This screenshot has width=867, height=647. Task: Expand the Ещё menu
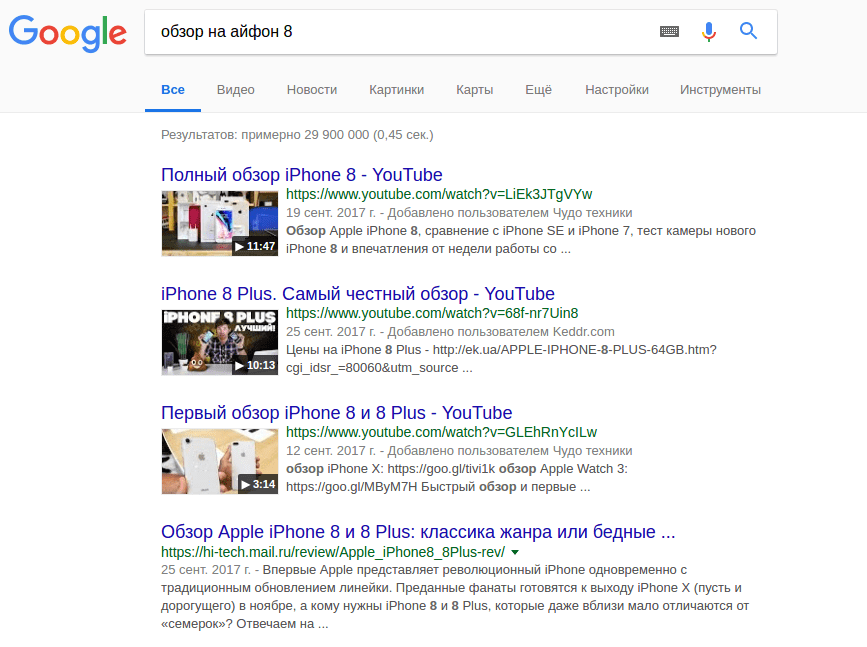538,90
